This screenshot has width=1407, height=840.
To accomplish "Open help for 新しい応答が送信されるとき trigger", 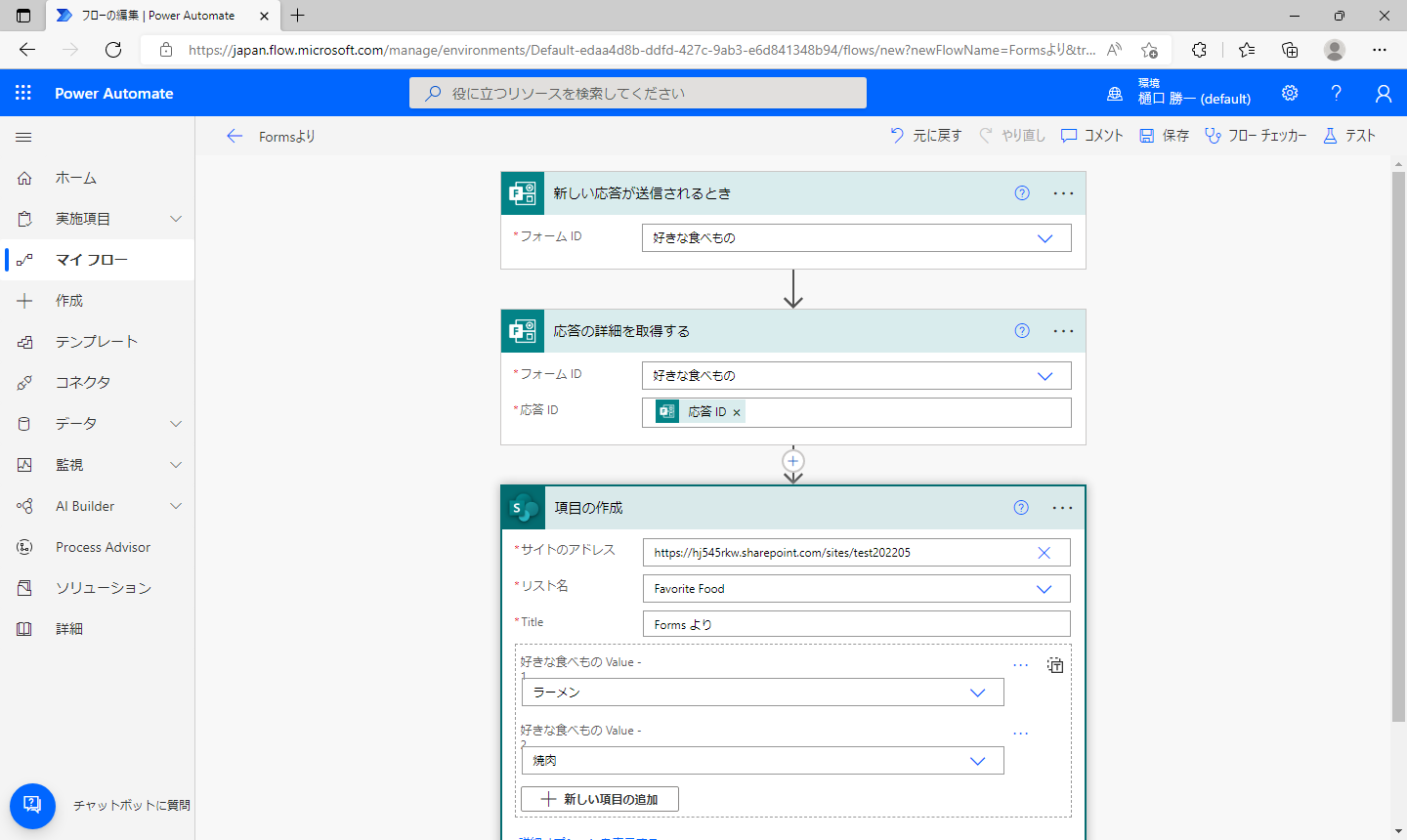I will 1022,193.
